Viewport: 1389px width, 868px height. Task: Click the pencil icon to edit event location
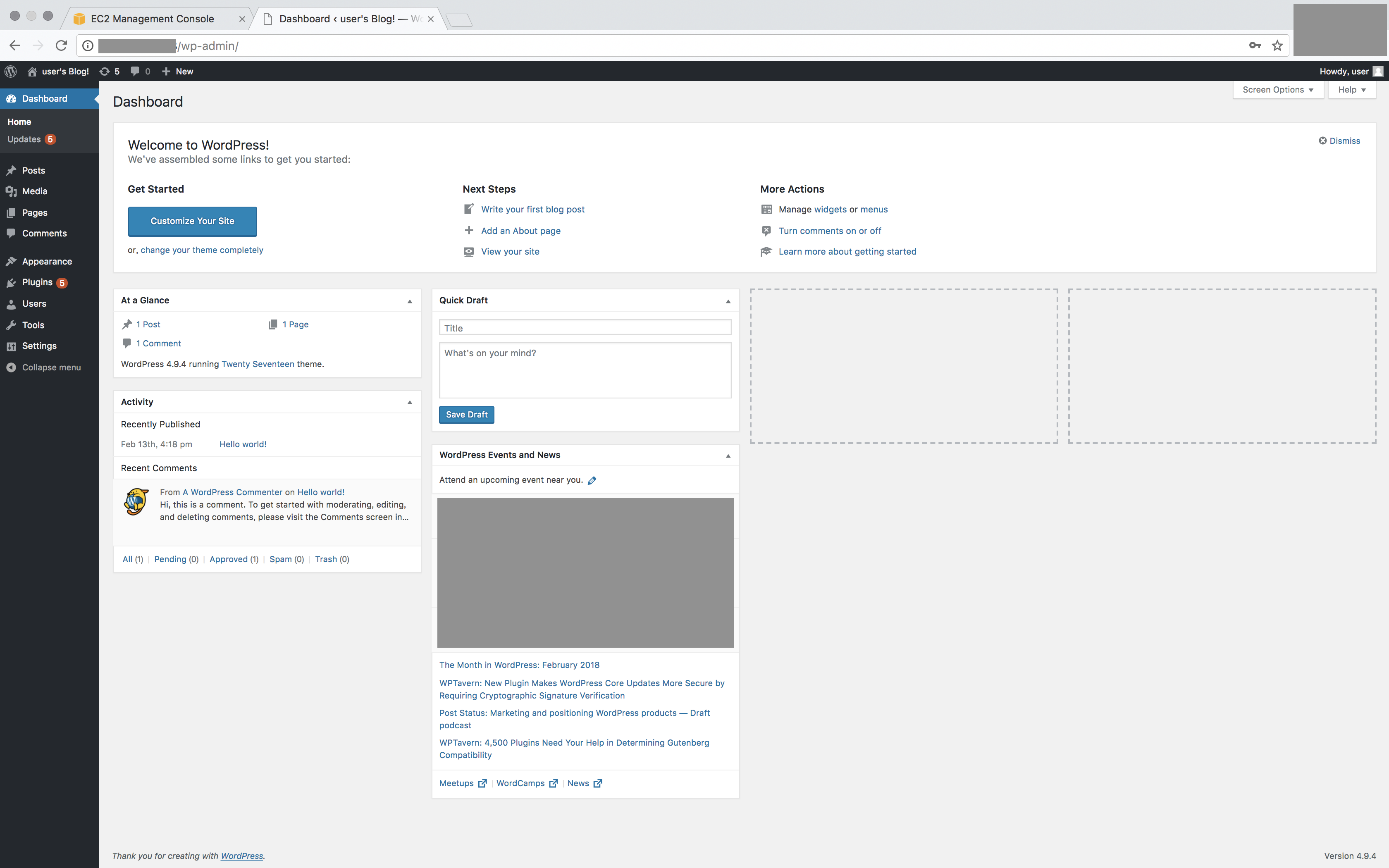coord(592,480)
